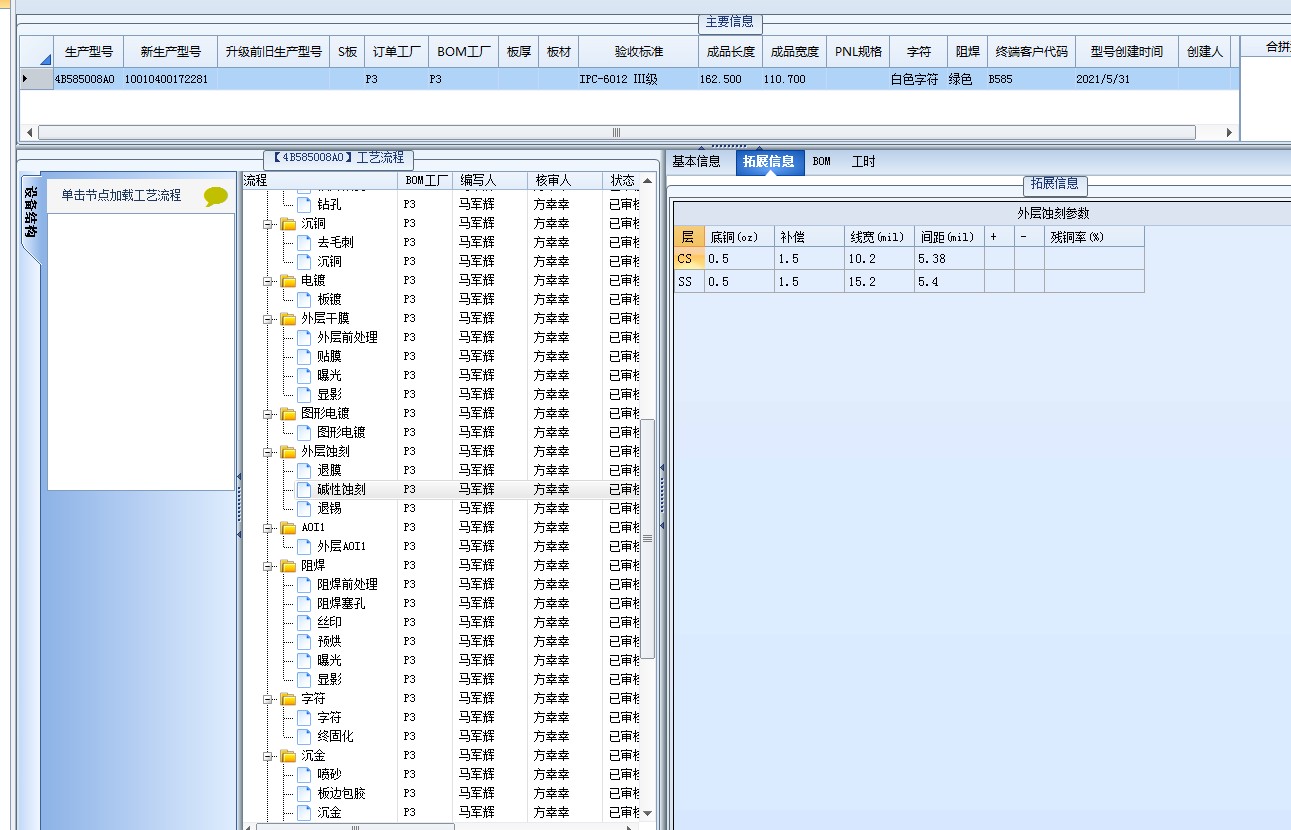
Task: Click the process tree scroll-down arrow
Action: pos(647,813)
